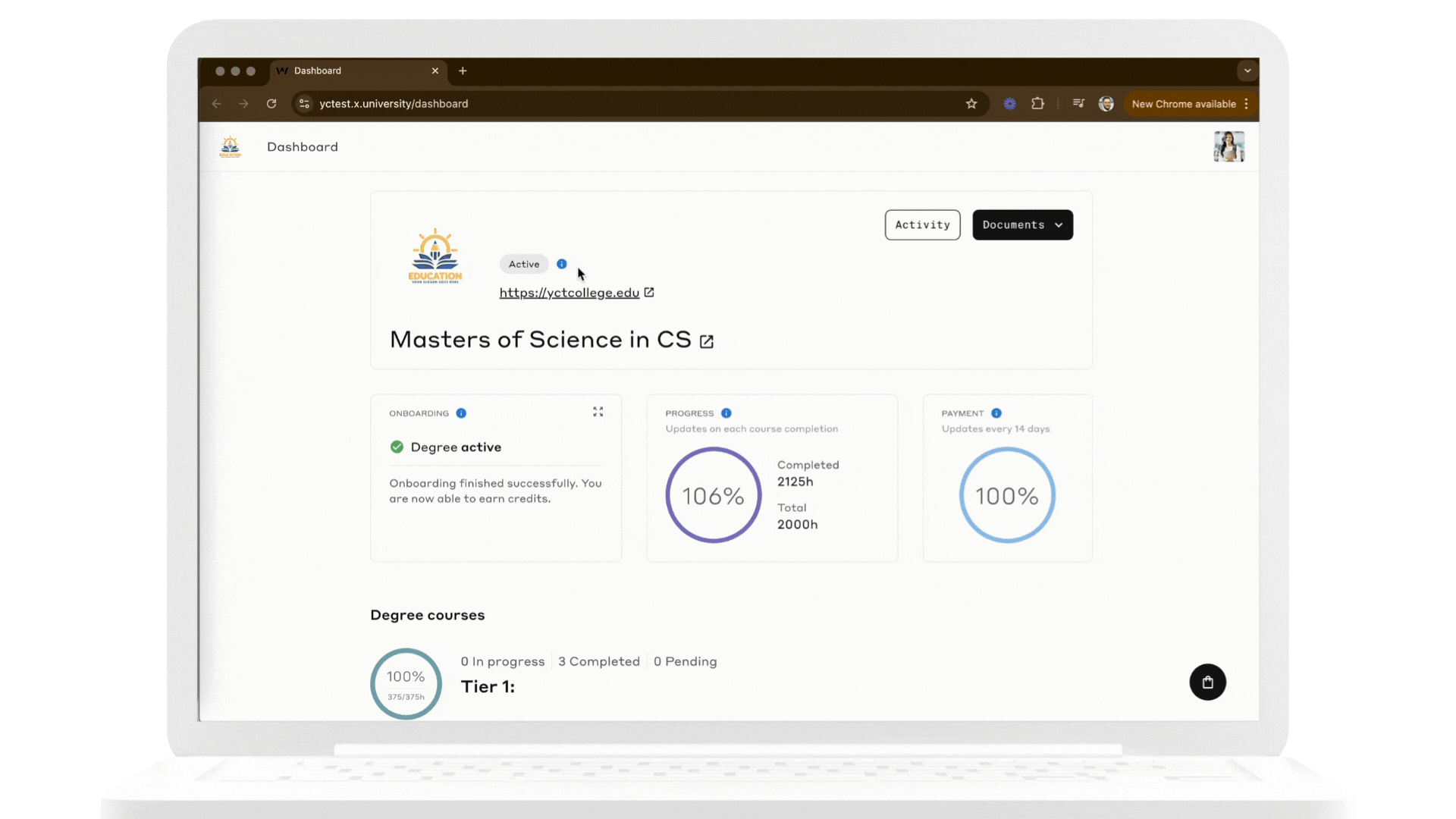
Task: Visit the yctcollege.edu link
Action: click(570, 293)
